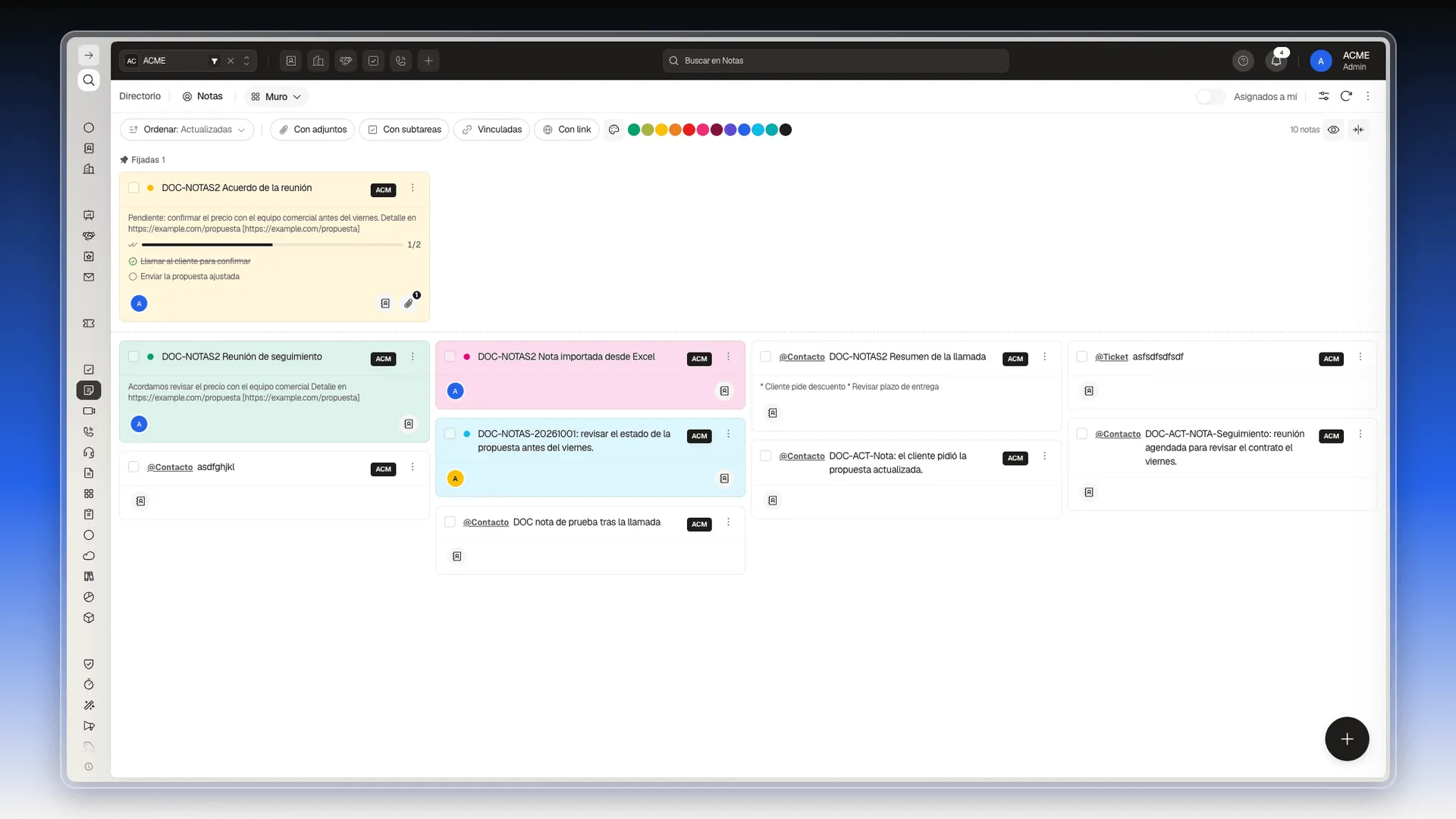Open the magnifier search icon in left sidebar
Image resolution: width=1456 pixels, height=819 pixels.
click(89, 80)
